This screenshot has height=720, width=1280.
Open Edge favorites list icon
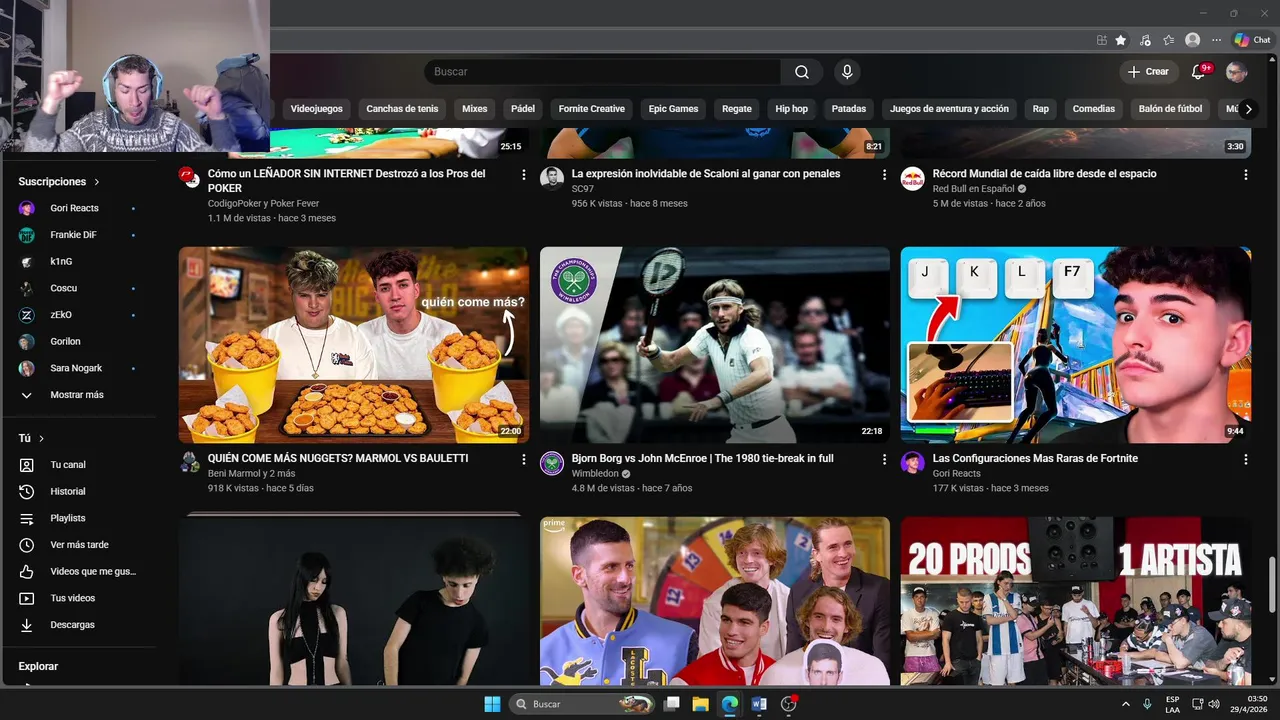(1169, 40)
